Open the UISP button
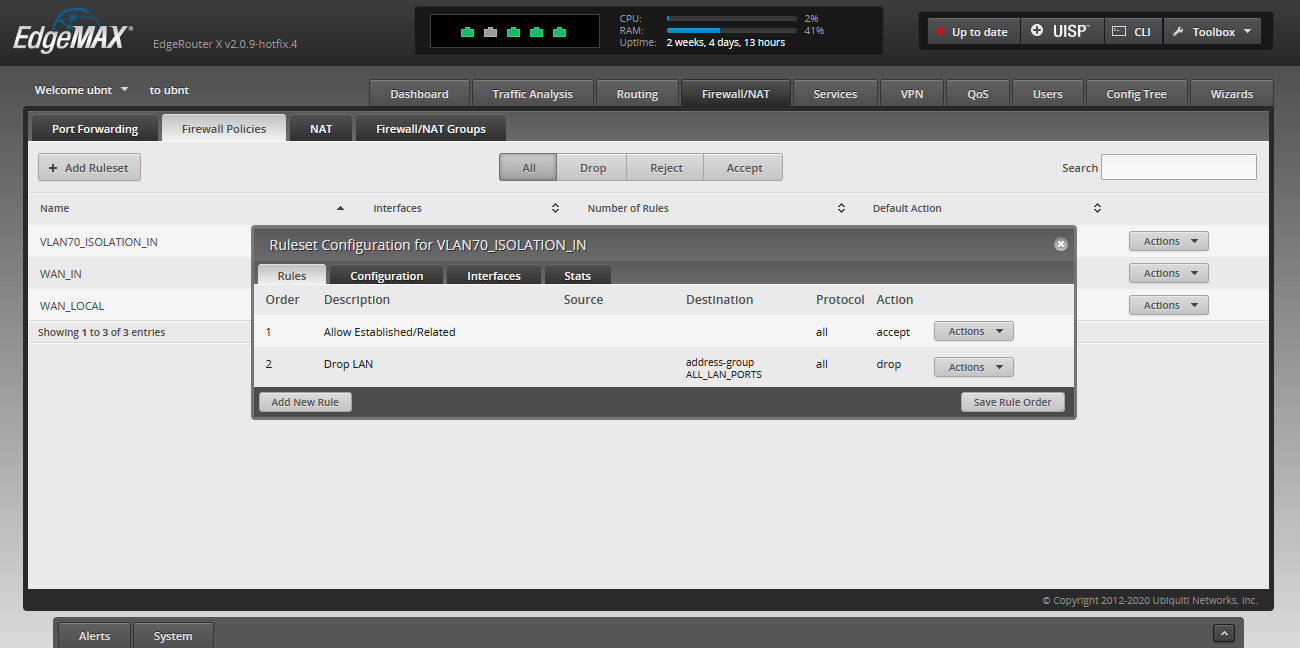The image size is (1300, 648). [x=1061, y=31]
